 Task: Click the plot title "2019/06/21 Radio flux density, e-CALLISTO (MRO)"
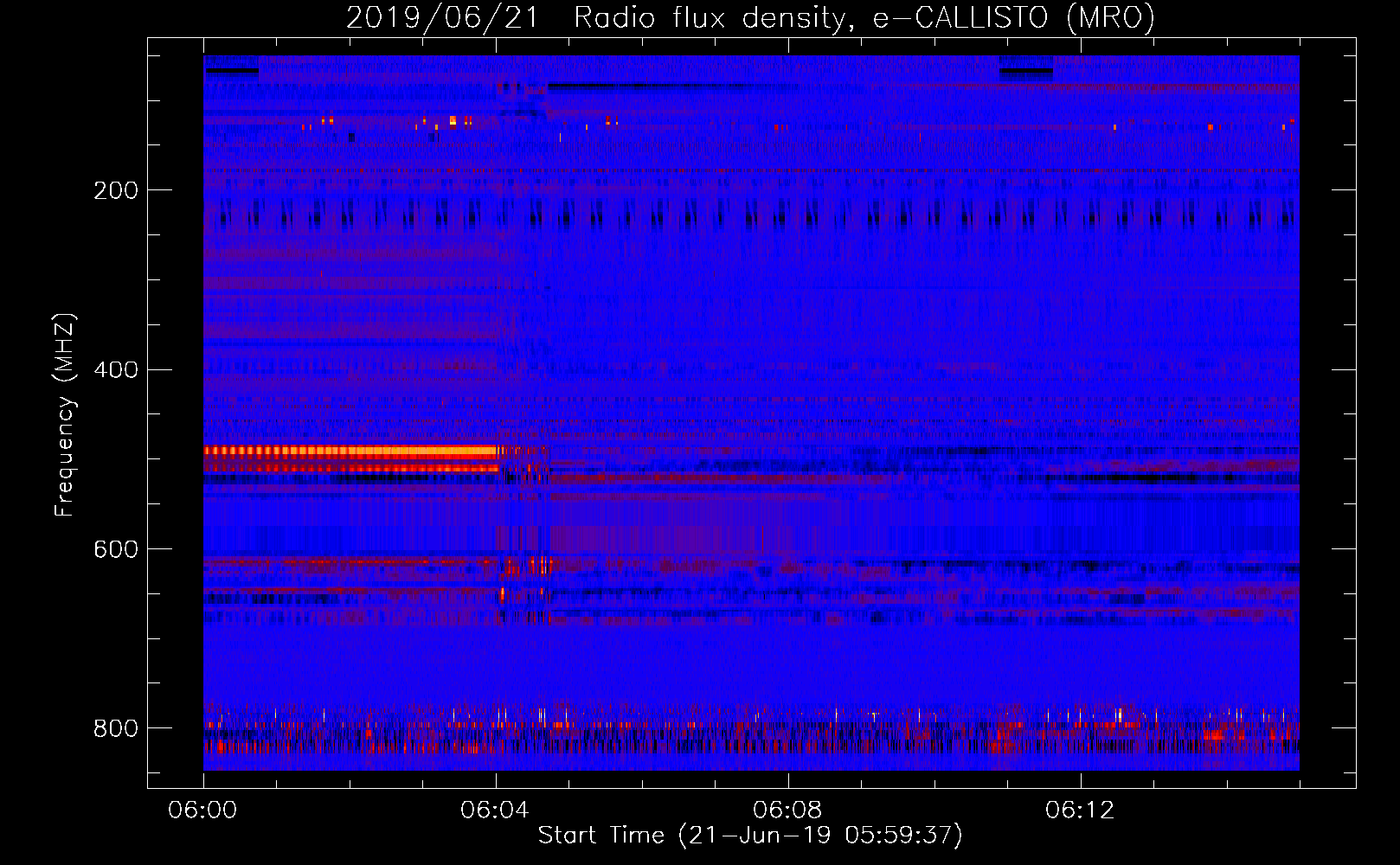point(750,17)
